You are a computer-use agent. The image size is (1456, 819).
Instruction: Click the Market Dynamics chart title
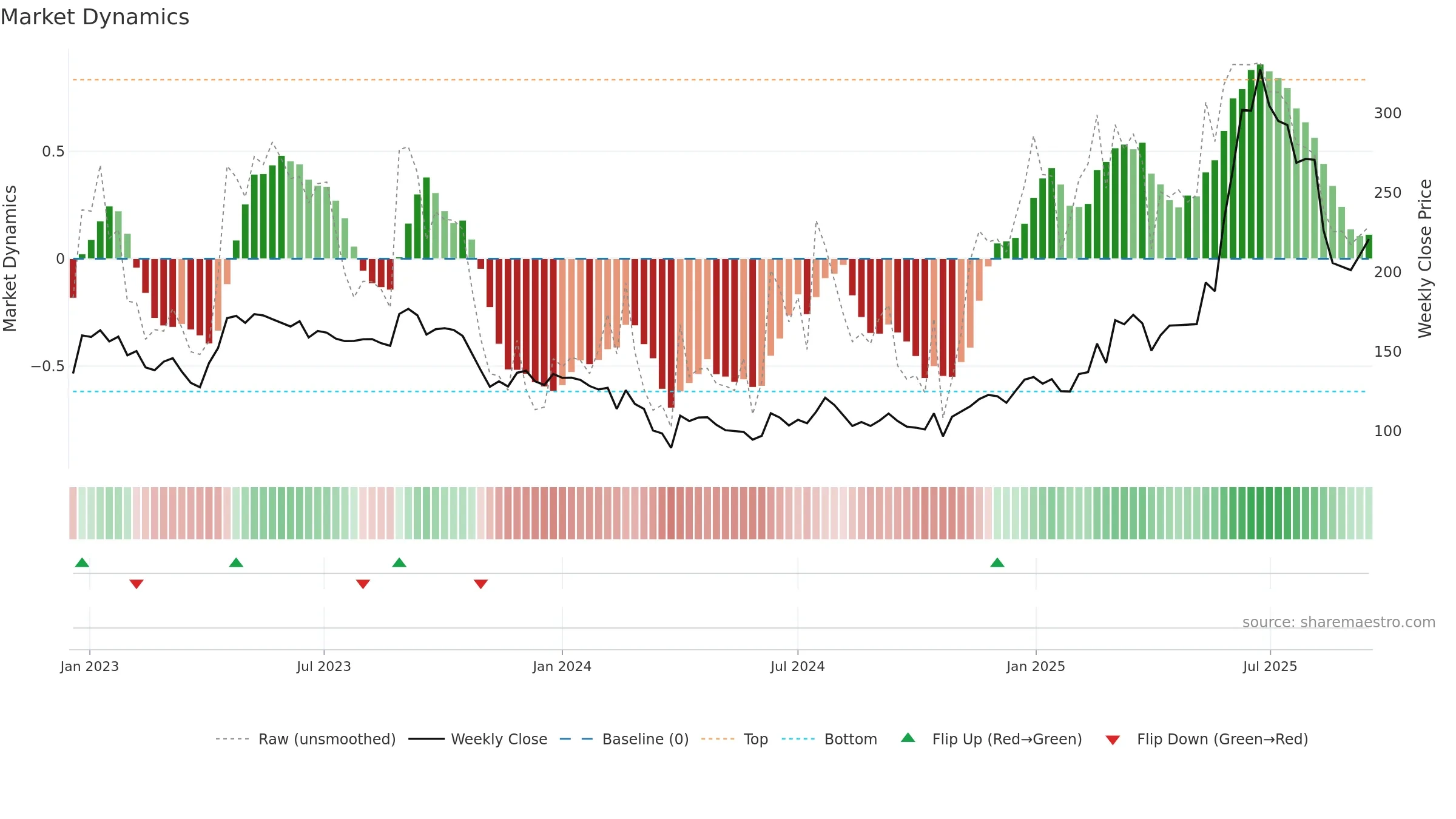coord(95,17)
